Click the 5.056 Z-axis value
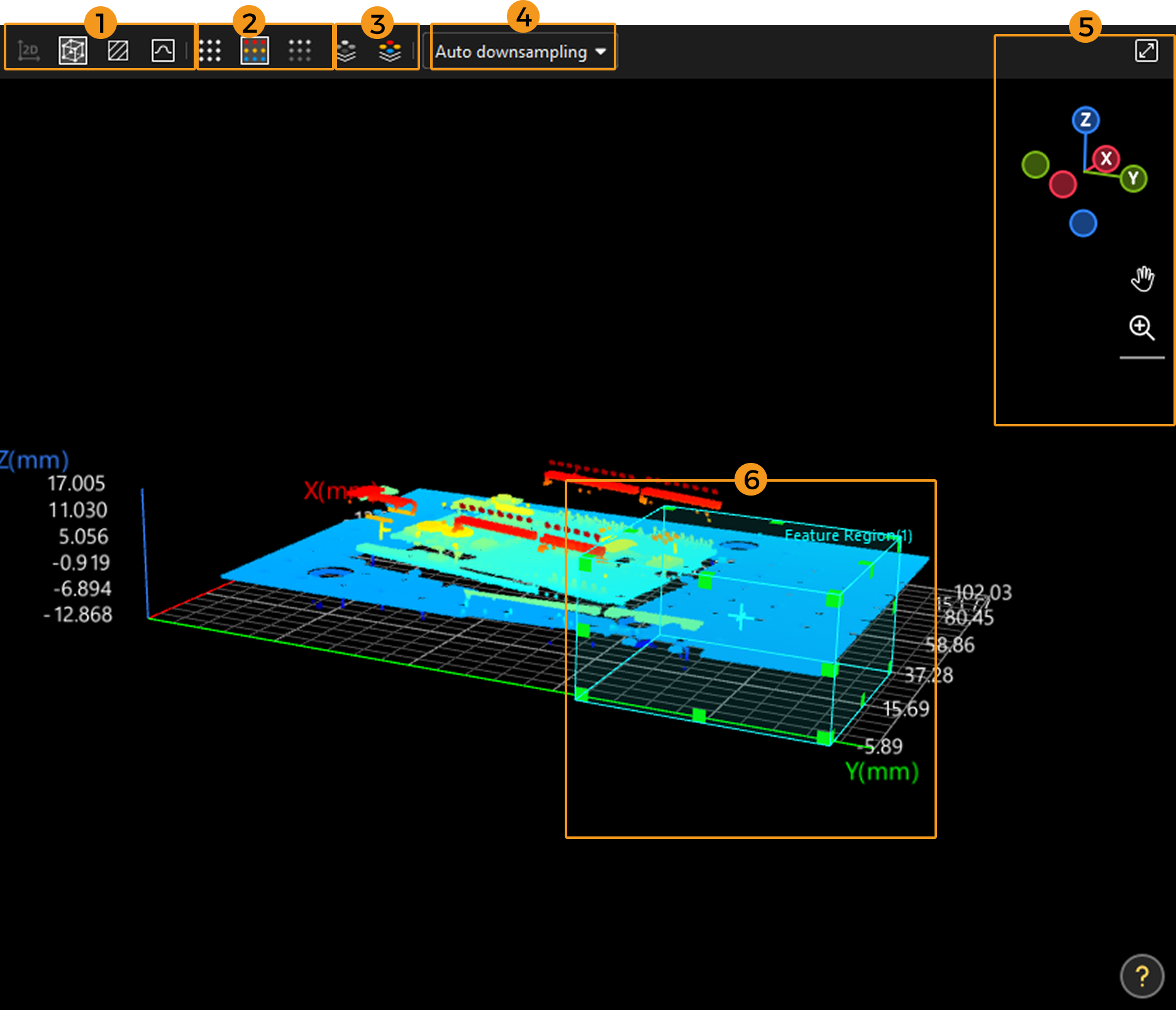This screenshot has height=1010, width=1176. 83,536
